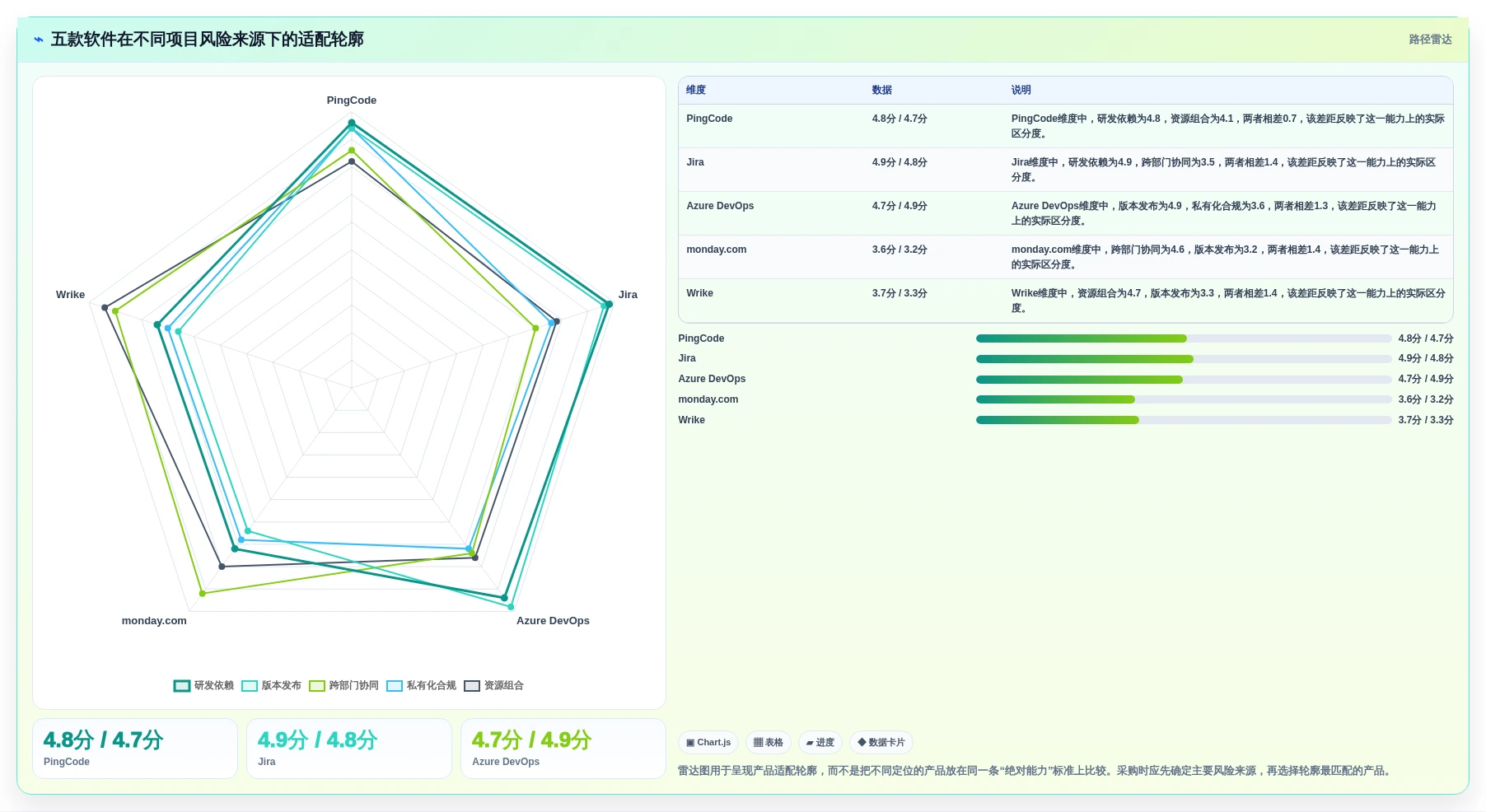The width and height of the screenshot is (1486, 812).
Task: Select the Wrike table row name
Action: pyautogui.click(x=700, y=293)
